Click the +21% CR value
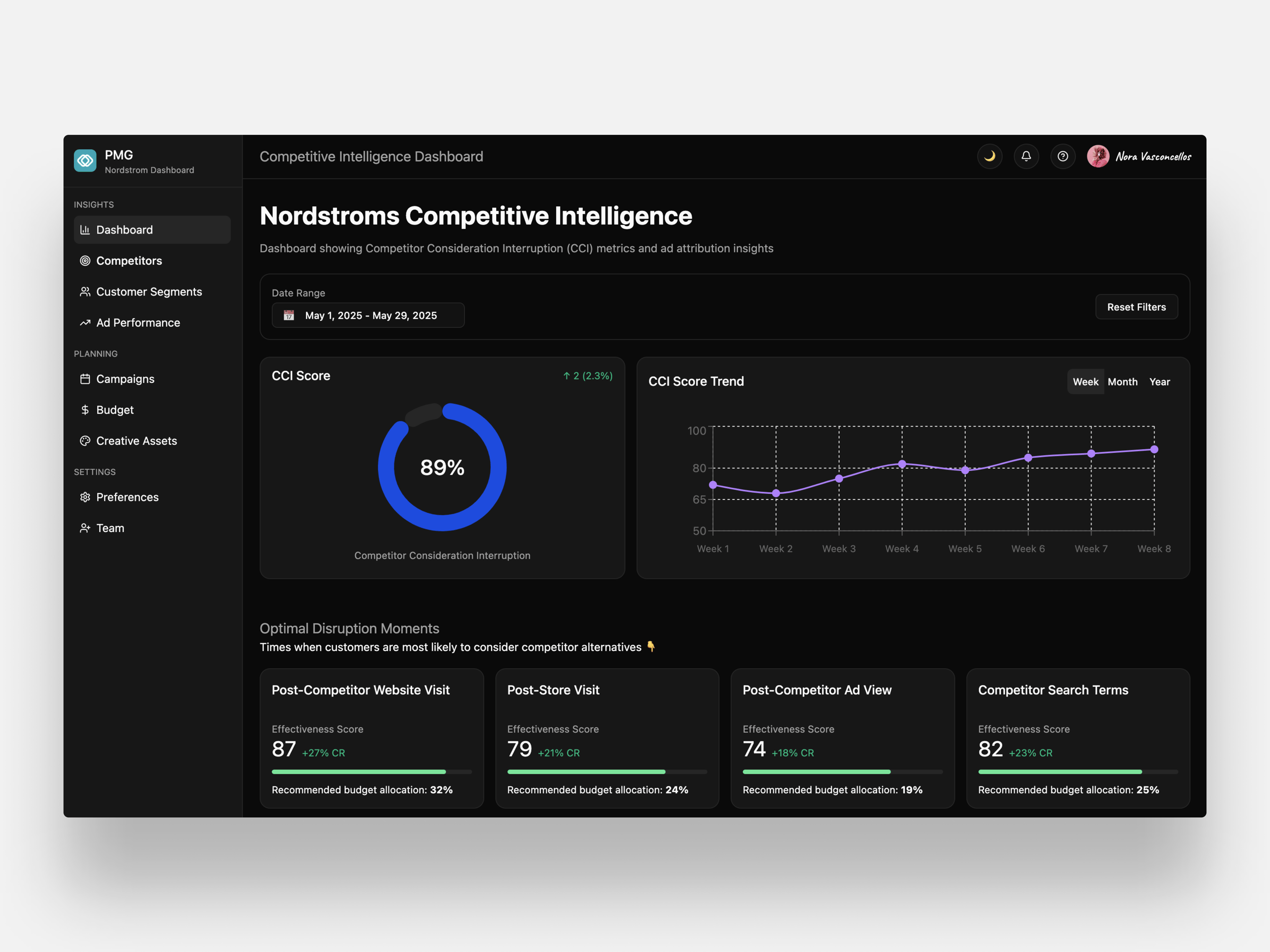Viewport: 1270px width, 952px height. pos(559,753)
